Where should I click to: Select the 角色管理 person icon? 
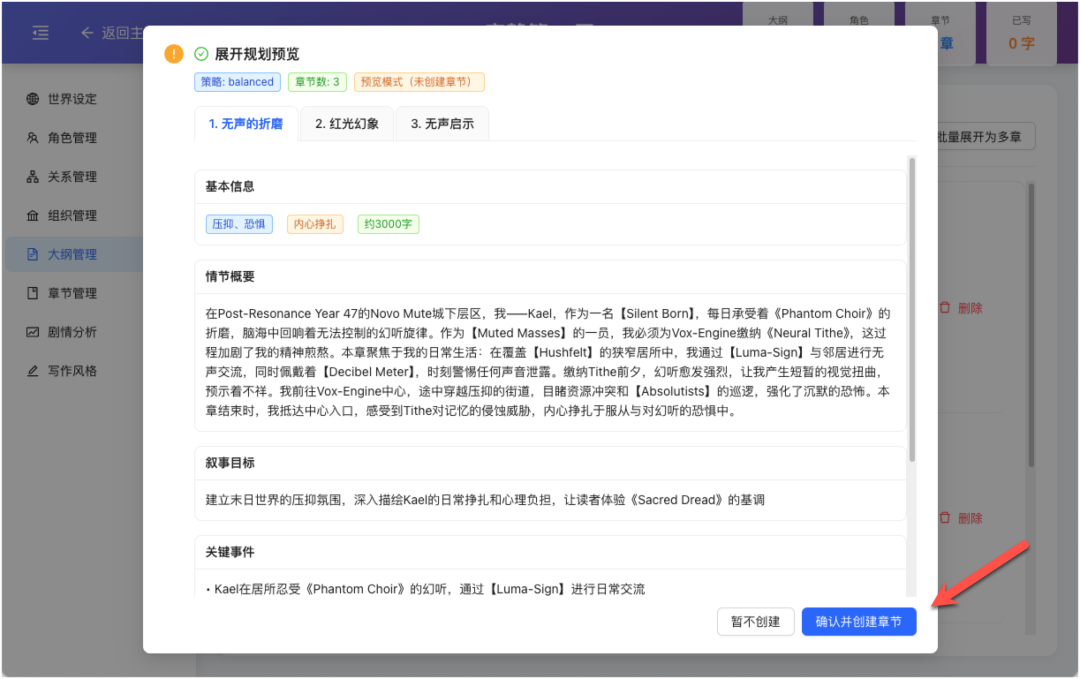(33, 137)
